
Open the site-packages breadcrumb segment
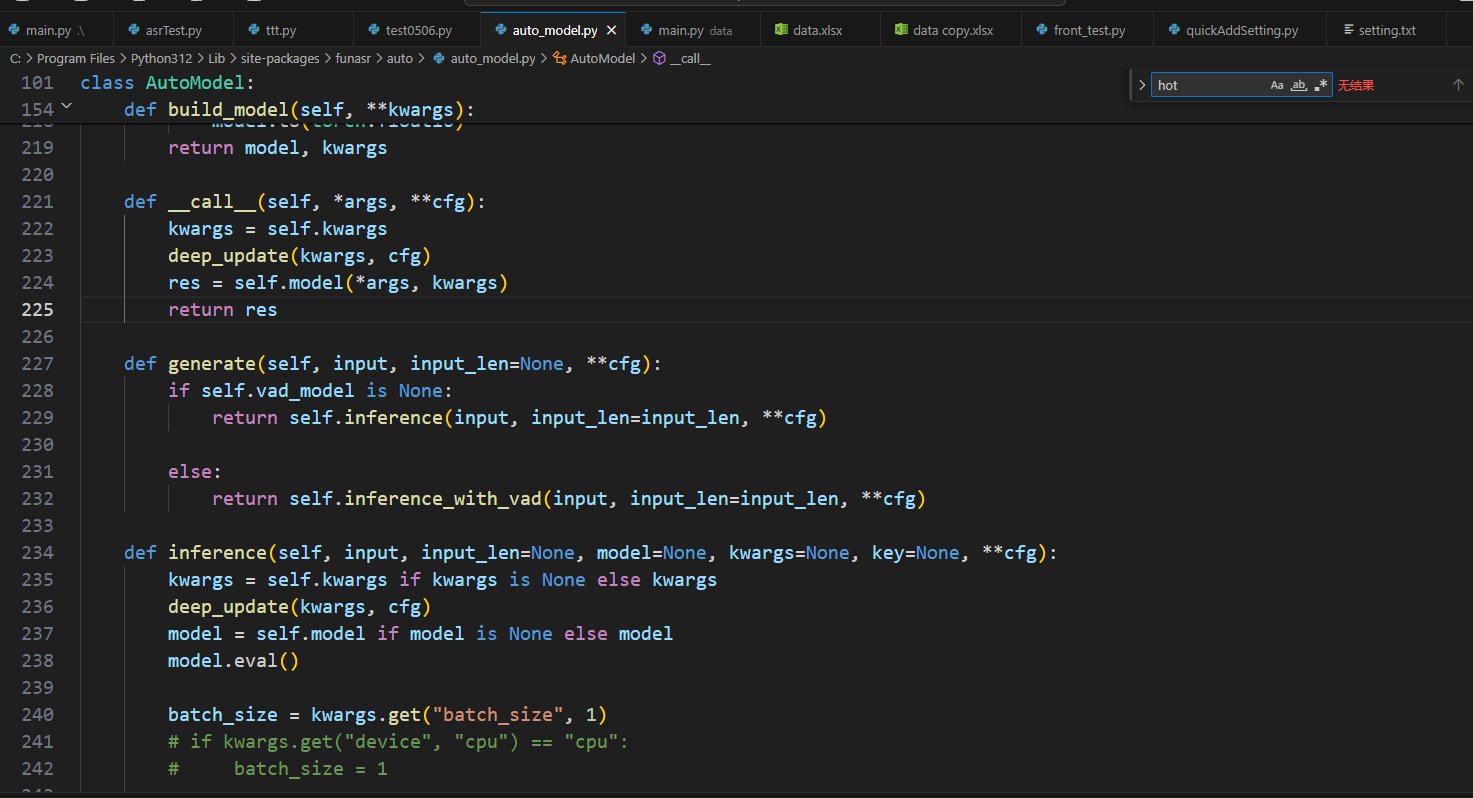[280, 58]
